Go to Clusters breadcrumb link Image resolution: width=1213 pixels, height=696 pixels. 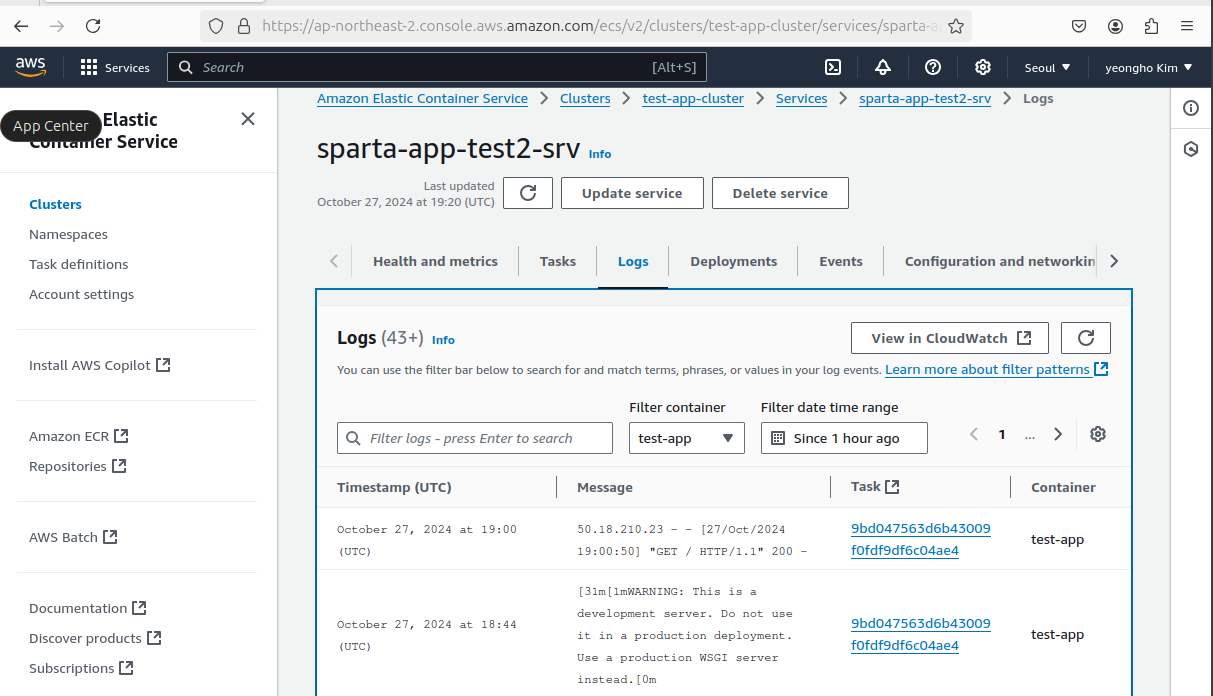585,98
